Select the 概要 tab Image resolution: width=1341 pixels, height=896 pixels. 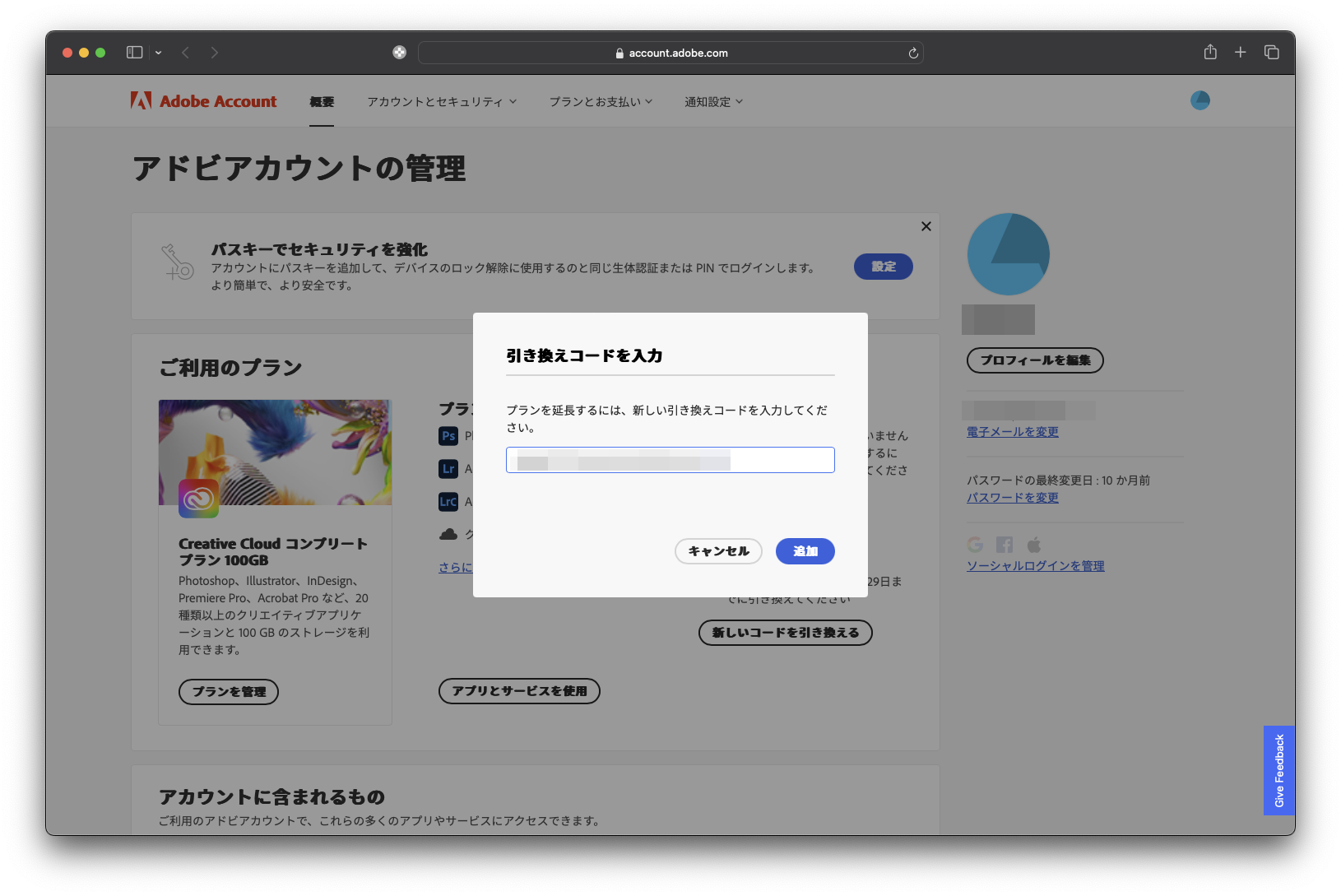322,102
